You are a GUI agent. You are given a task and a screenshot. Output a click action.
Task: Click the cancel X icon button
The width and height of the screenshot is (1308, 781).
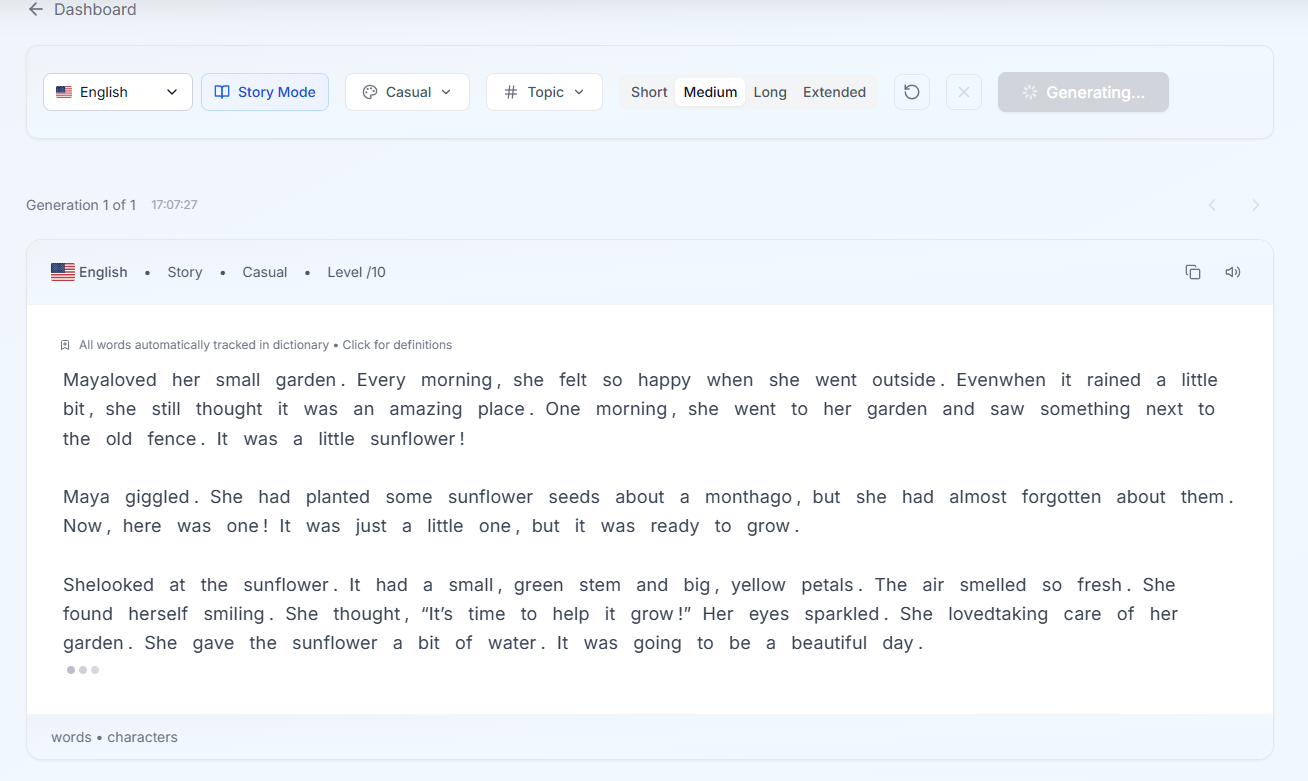tap(963, 92)
